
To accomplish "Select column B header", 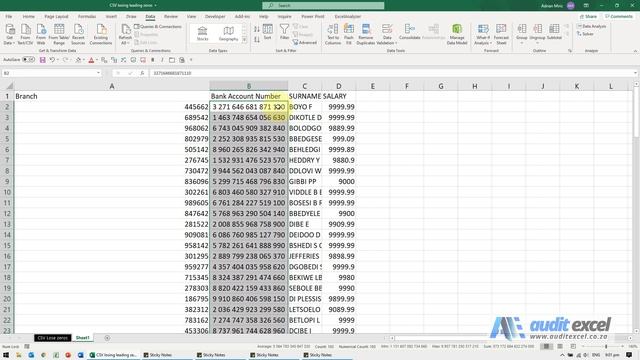I will pos(249,86).
